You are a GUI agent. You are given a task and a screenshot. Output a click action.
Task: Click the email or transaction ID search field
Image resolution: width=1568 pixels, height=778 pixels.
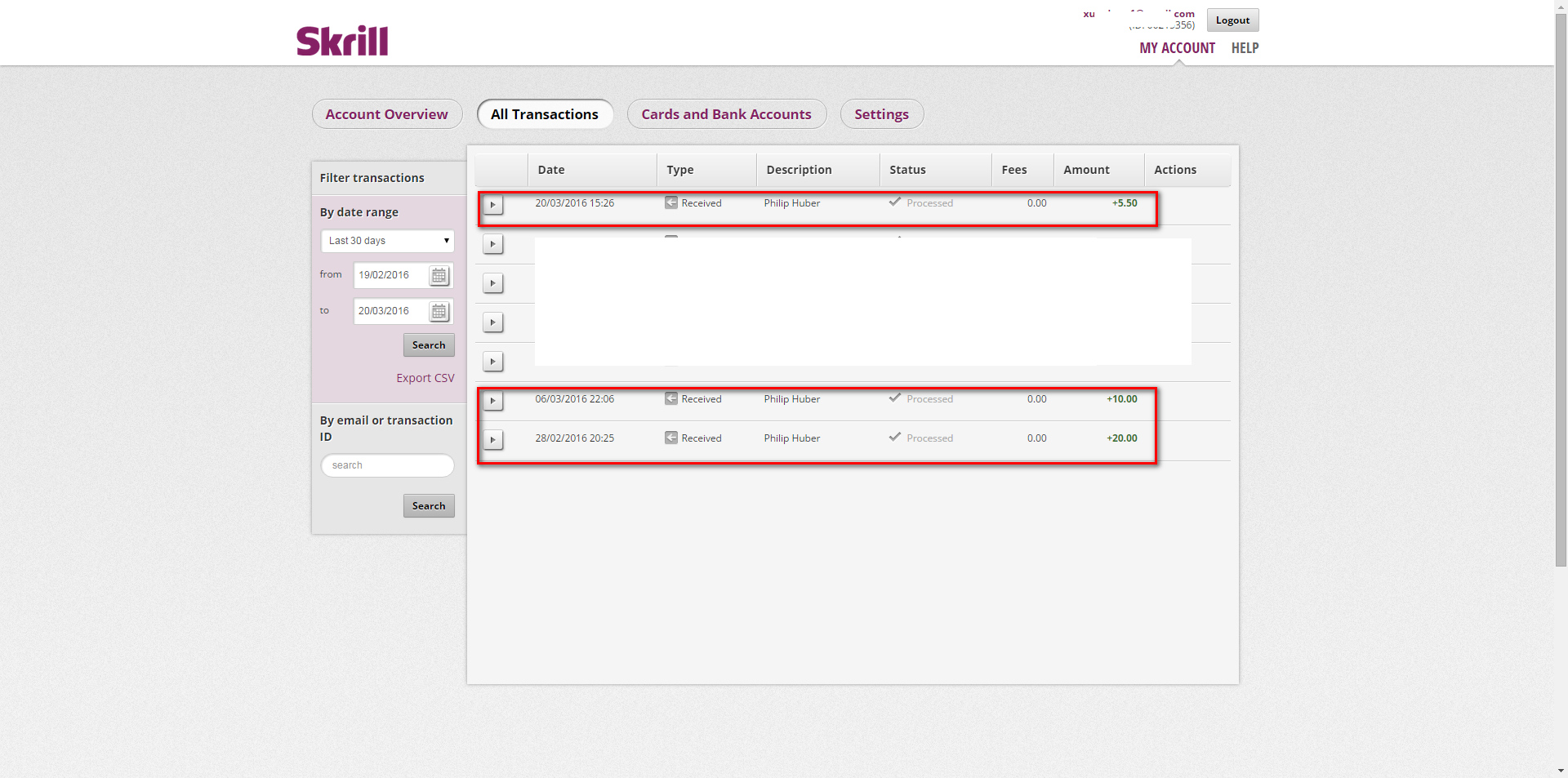tap(387, 465)
